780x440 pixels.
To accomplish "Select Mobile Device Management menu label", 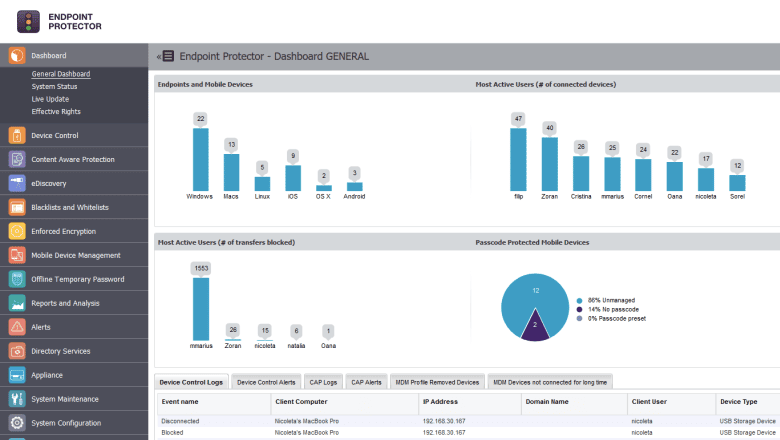I will tap(76, 255).
